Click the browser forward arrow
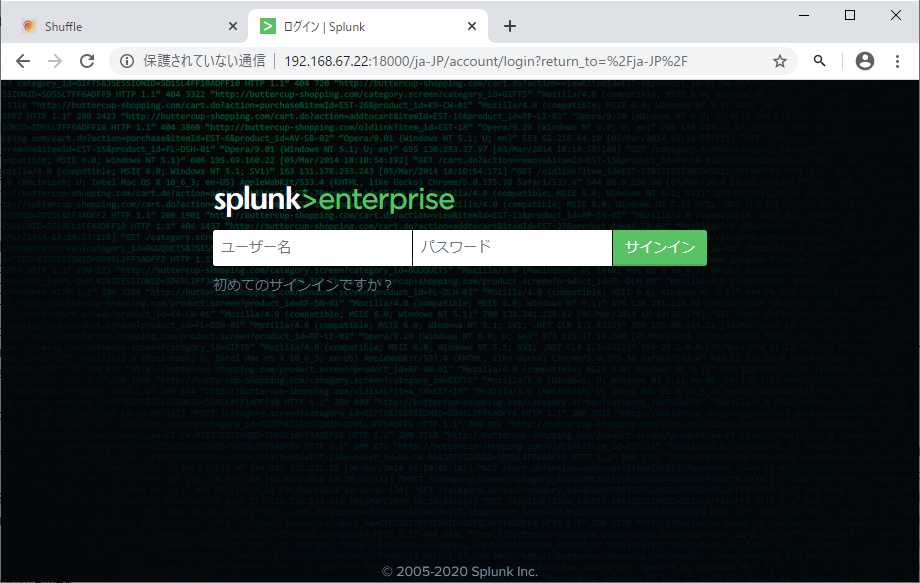This screenshot has height=583, width=920. [x=55, y=61]
